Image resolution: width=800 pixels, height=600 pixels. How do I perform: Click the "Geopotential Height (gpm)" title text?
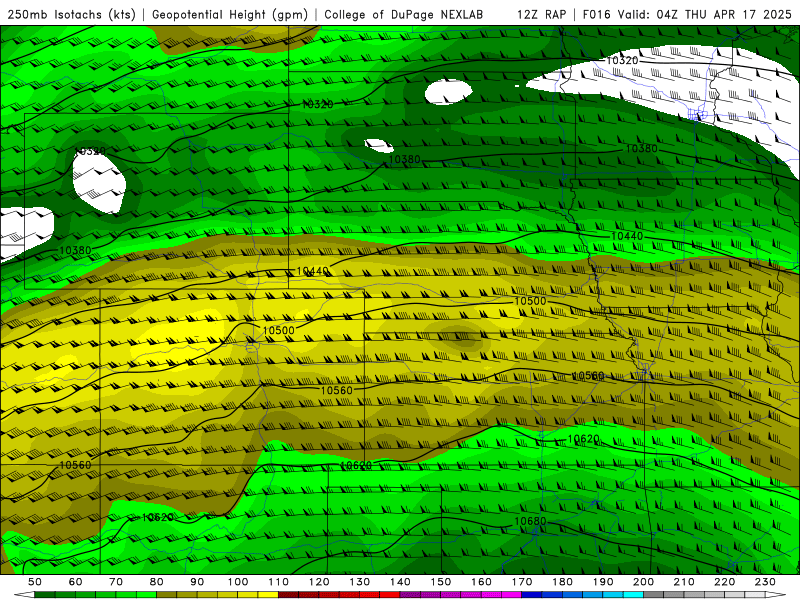[x=230, y=14]
